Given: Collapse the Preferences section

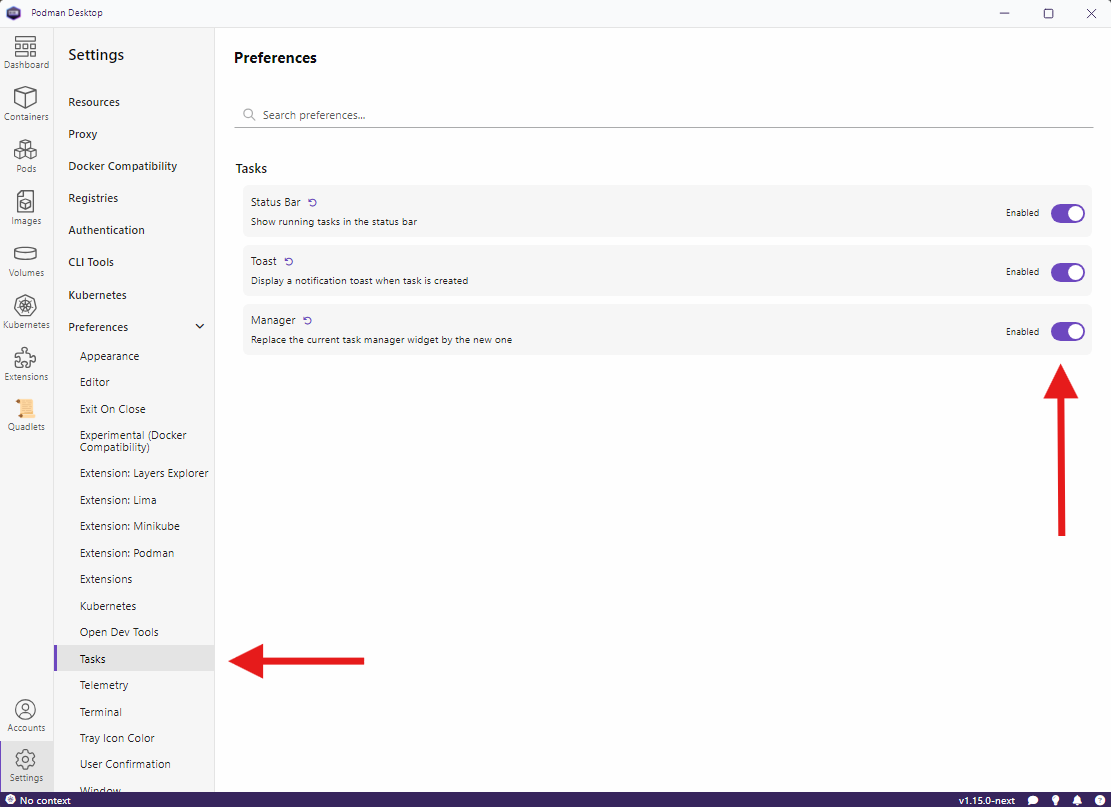Looking at the screenshot, I should pyautogui.click(x=199, y=326).
